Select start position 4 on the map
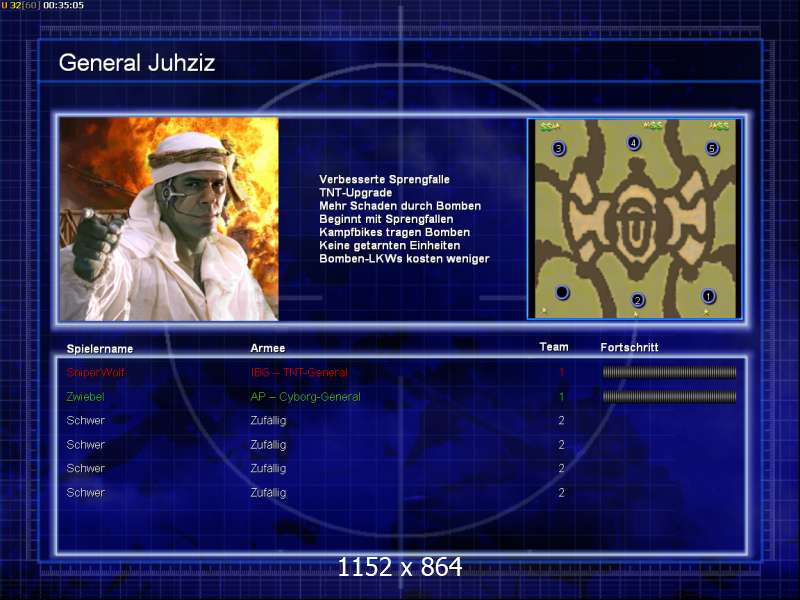800x600 pixels. click(634, 143)
